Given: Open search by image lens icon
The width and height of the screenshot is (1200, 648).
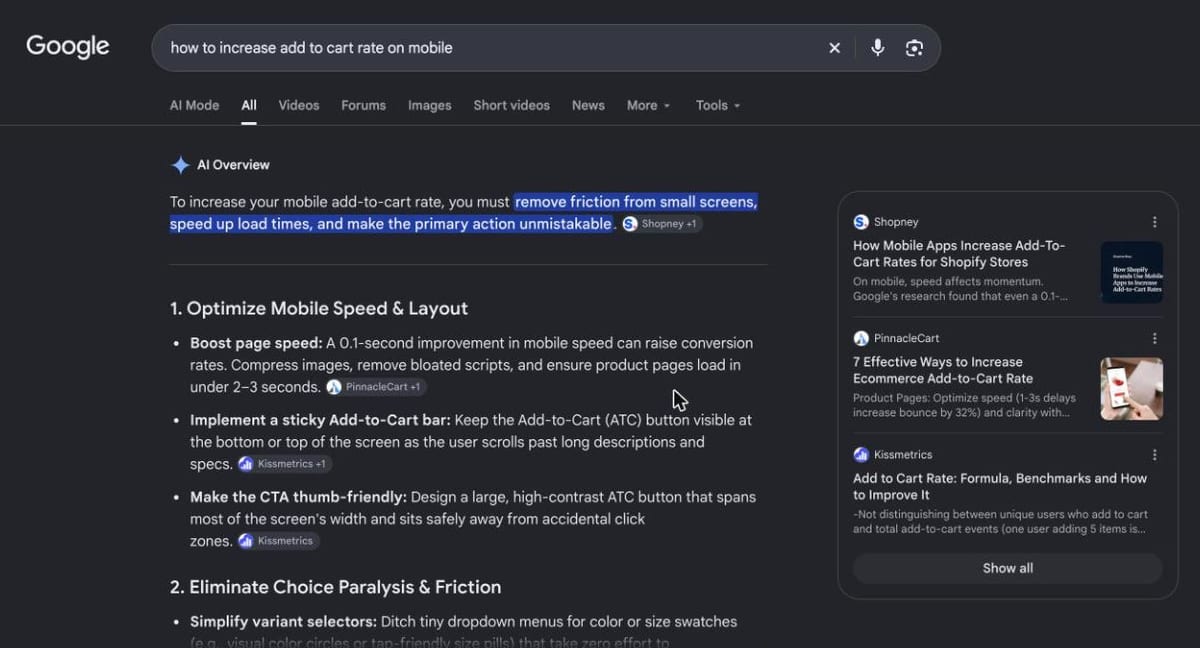Looking at the screenshot, I should [914, 48].
